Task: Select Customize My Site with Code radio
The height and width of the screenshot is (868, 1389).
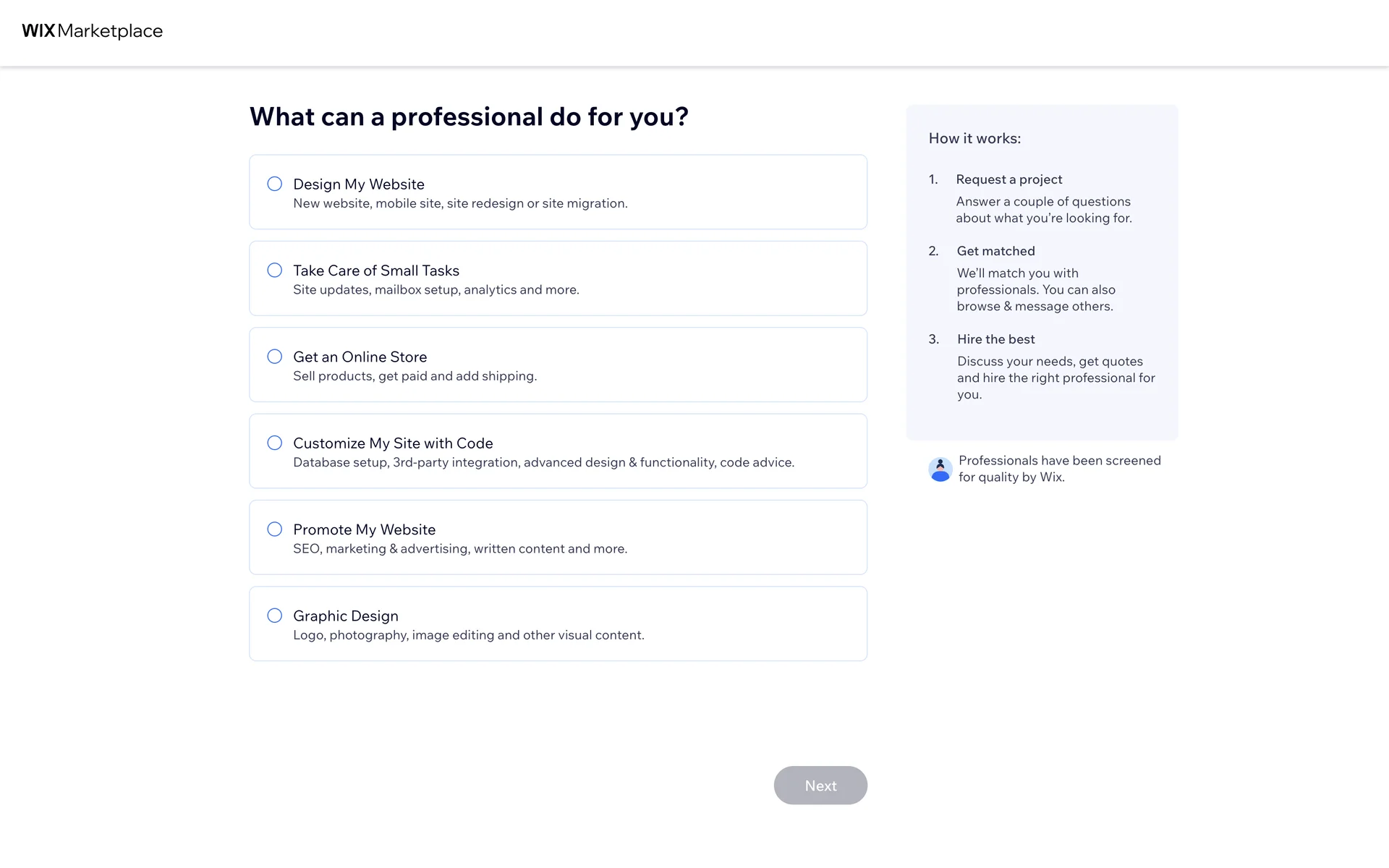Action: click(275, 443)
